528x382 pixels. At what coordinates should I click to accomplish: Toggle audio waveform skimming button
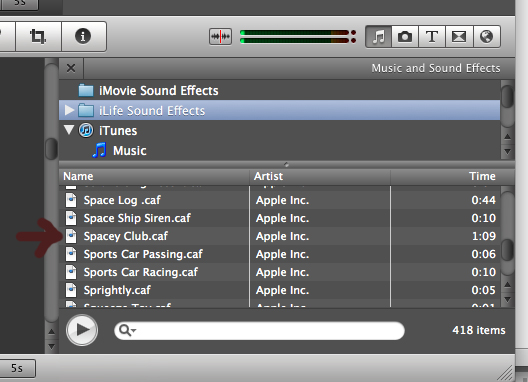[220, 36]
